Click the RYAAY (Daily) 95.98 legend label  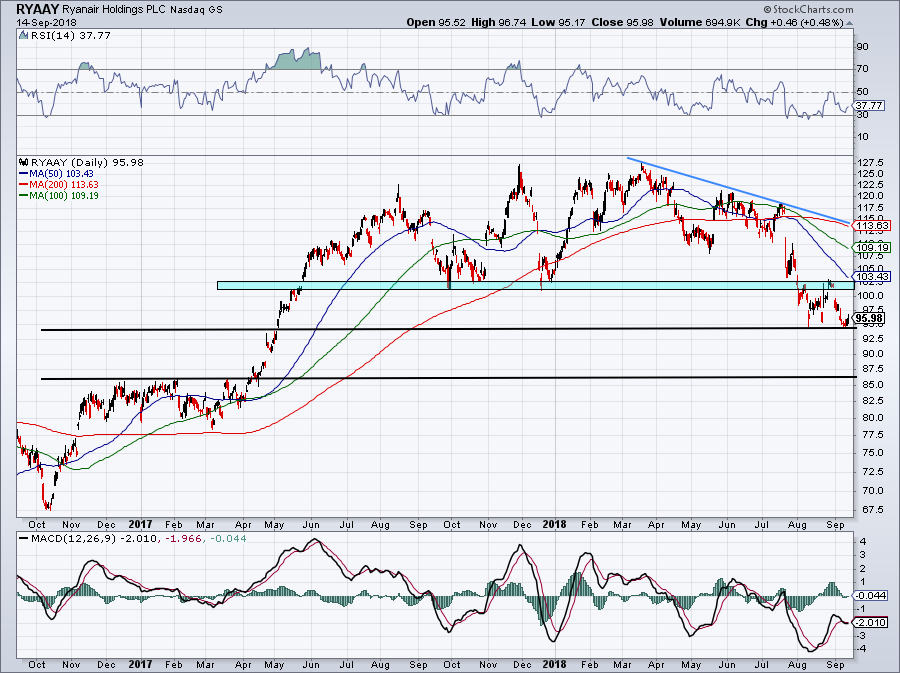coord(87,162)
